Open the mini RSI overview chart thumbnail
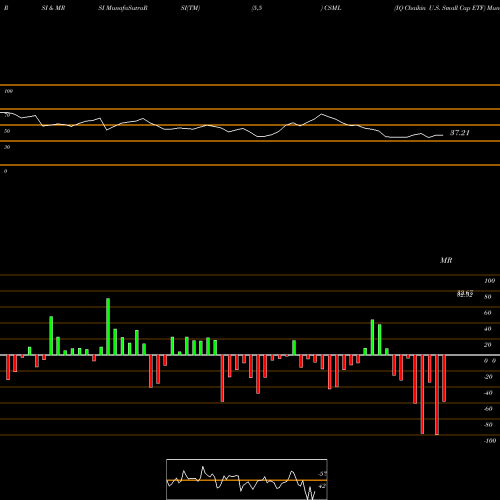Screen dimensions: 500x500 [x=247, y=479]
